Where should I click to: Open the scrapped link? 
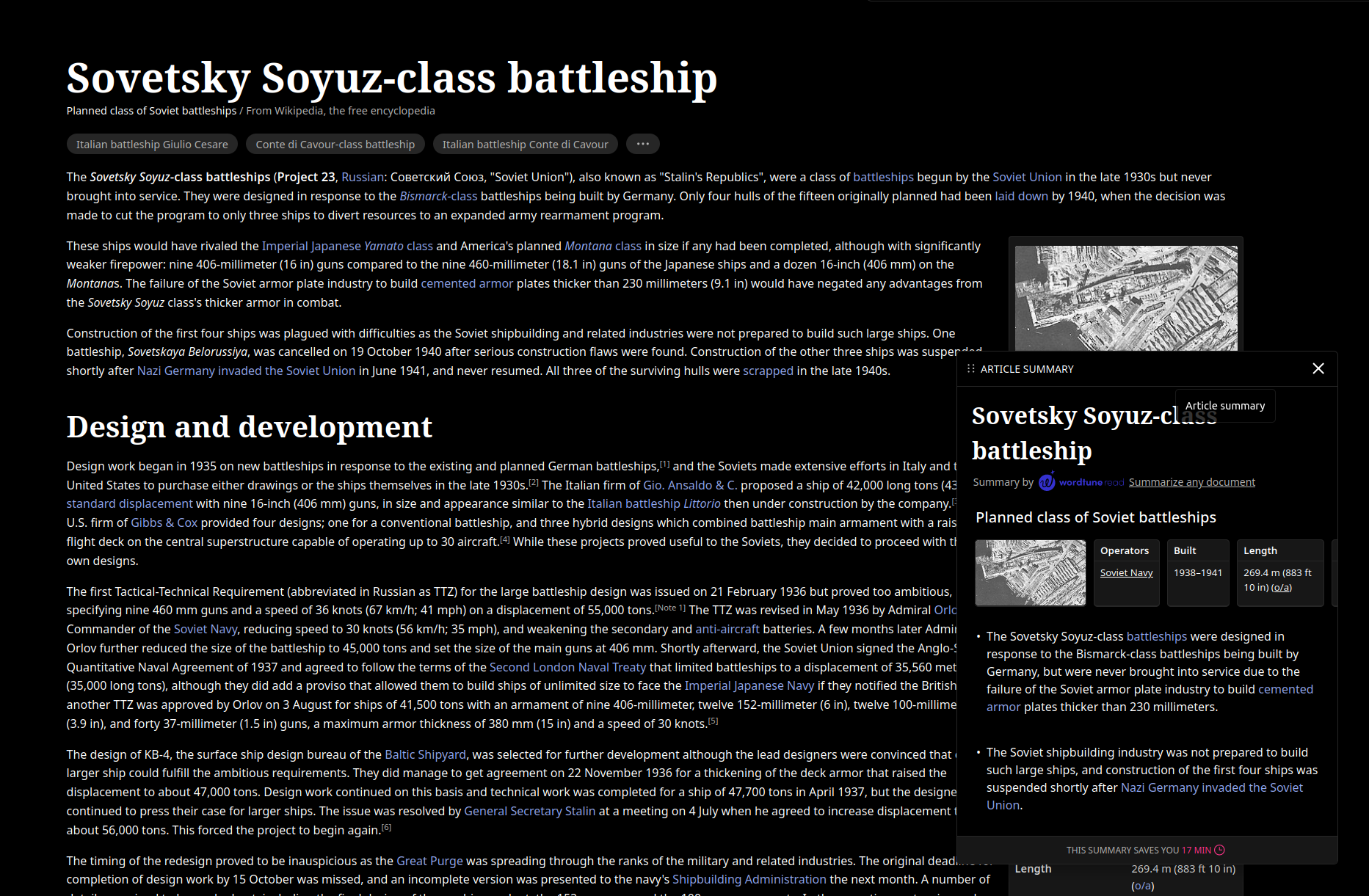click(x=768, y=371)
